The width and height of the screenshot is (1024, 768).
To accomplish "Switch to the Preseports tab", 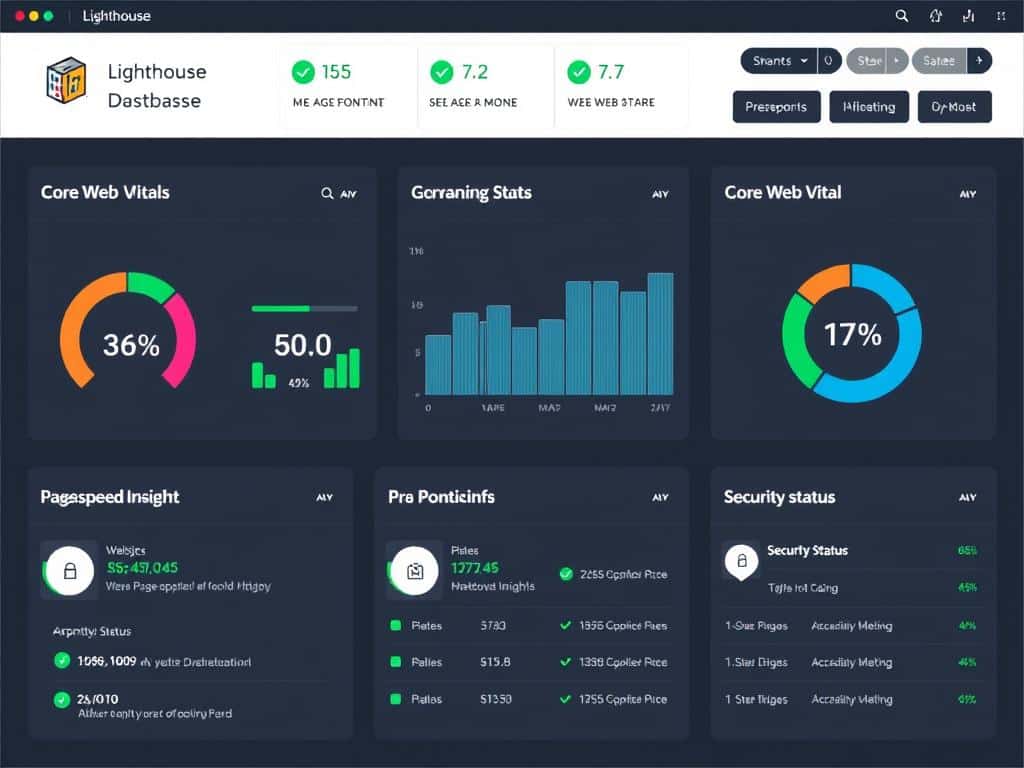I will tap(777, 107).
